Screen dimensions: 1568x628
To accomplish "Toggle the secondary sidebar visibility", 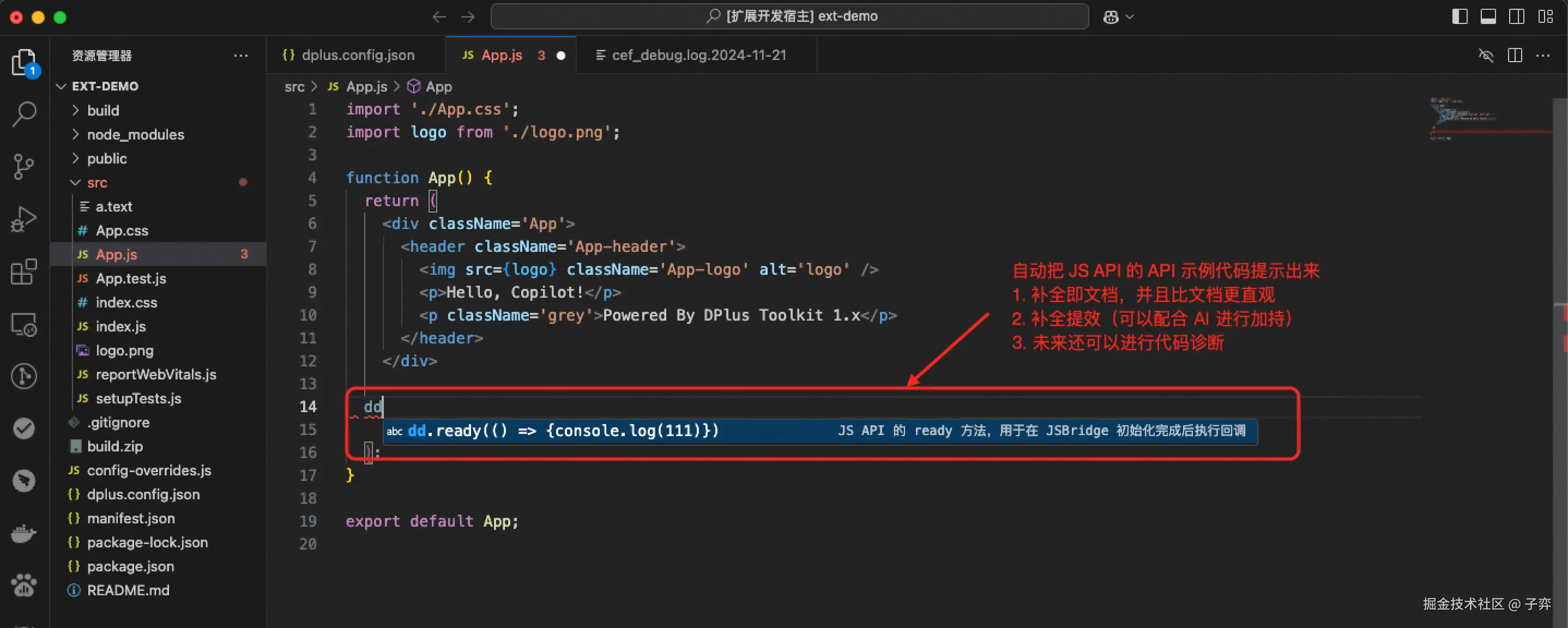I will pyautogui.click(x=1517, y=17).
